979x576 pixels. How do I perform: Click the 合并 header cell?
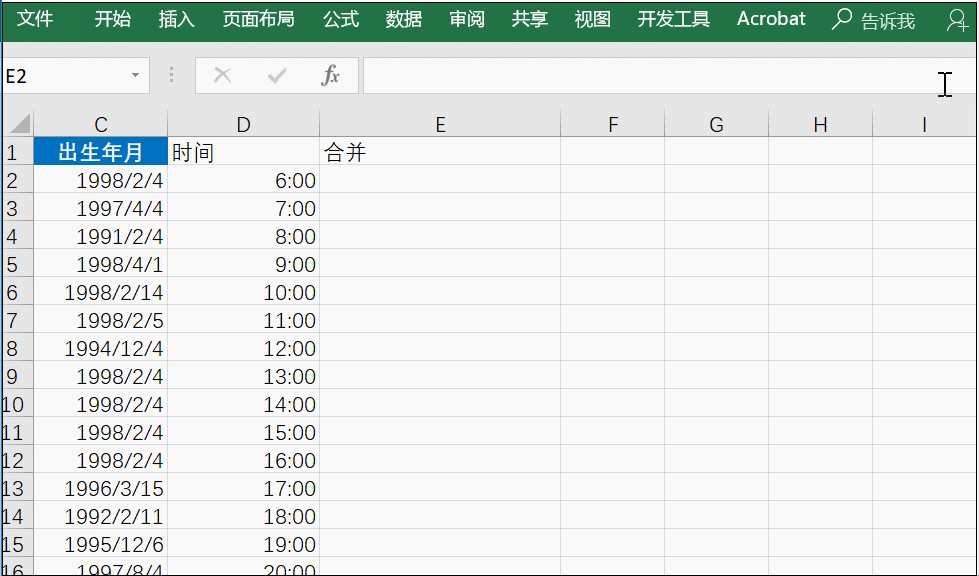(x=440, y=152)
